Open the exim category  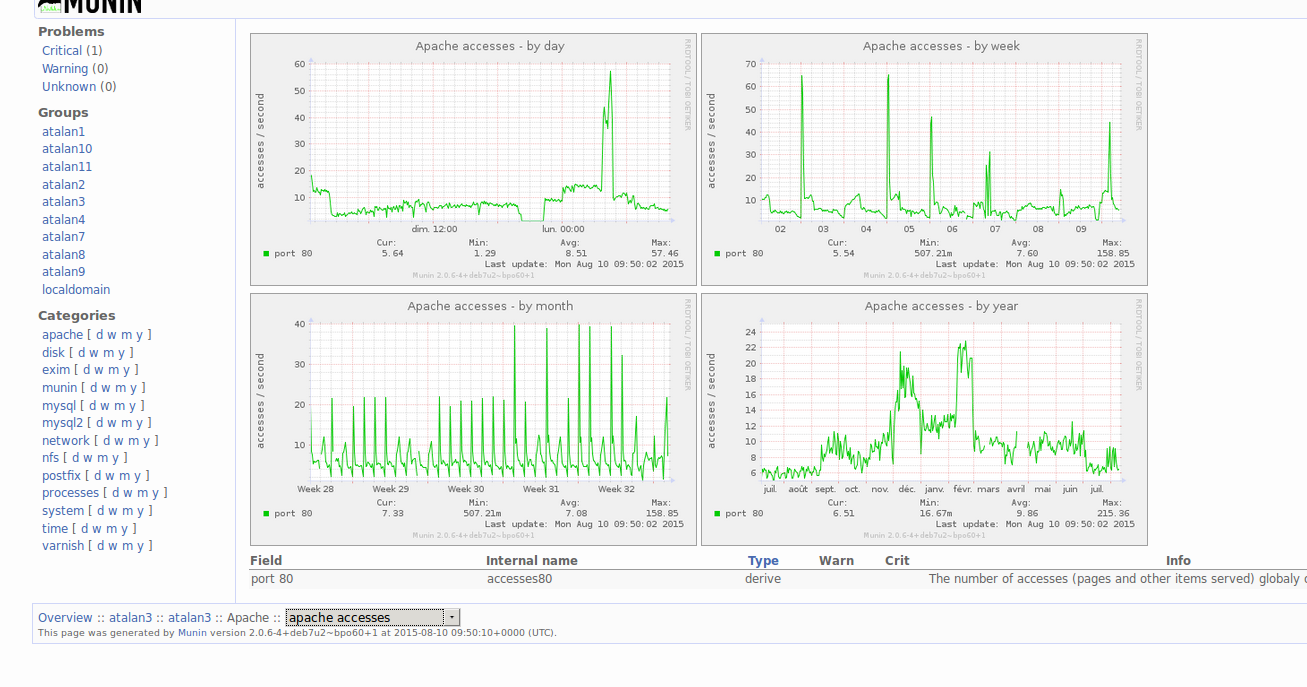56,370
